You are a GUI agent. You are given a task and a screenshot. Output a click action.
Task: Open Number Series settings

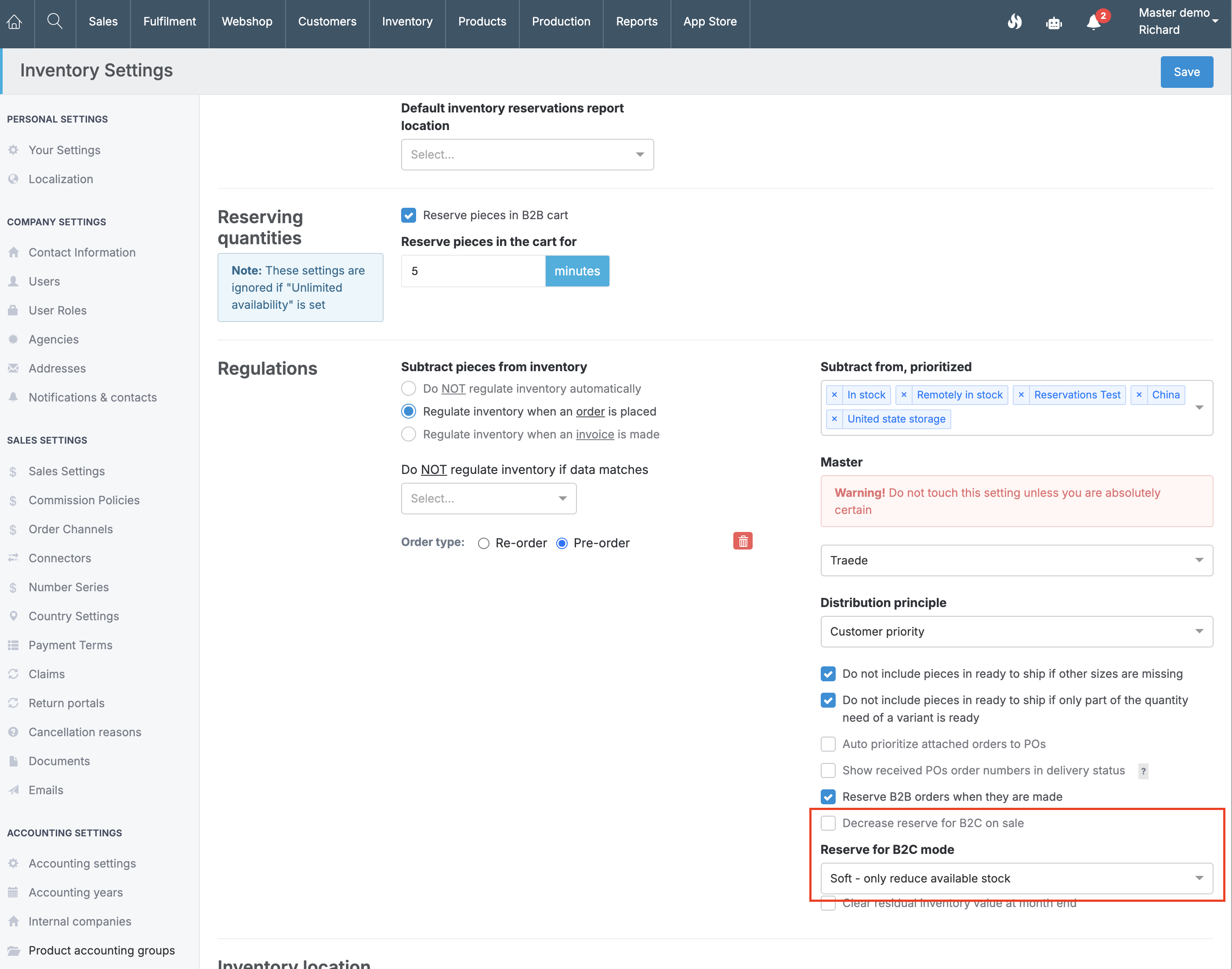tap(69, 587)
